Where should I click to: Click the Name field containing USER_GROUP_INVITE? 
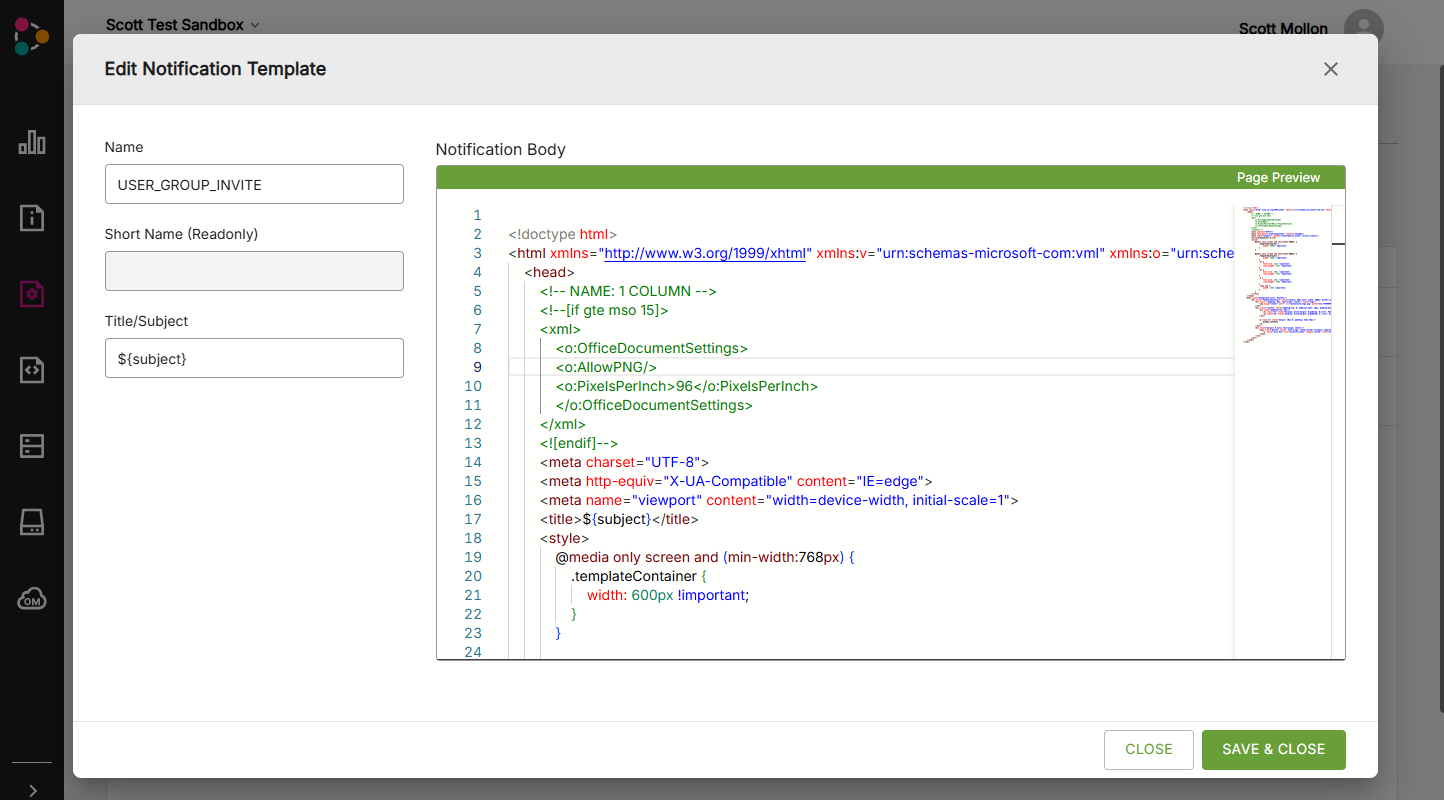click(254, 184)
